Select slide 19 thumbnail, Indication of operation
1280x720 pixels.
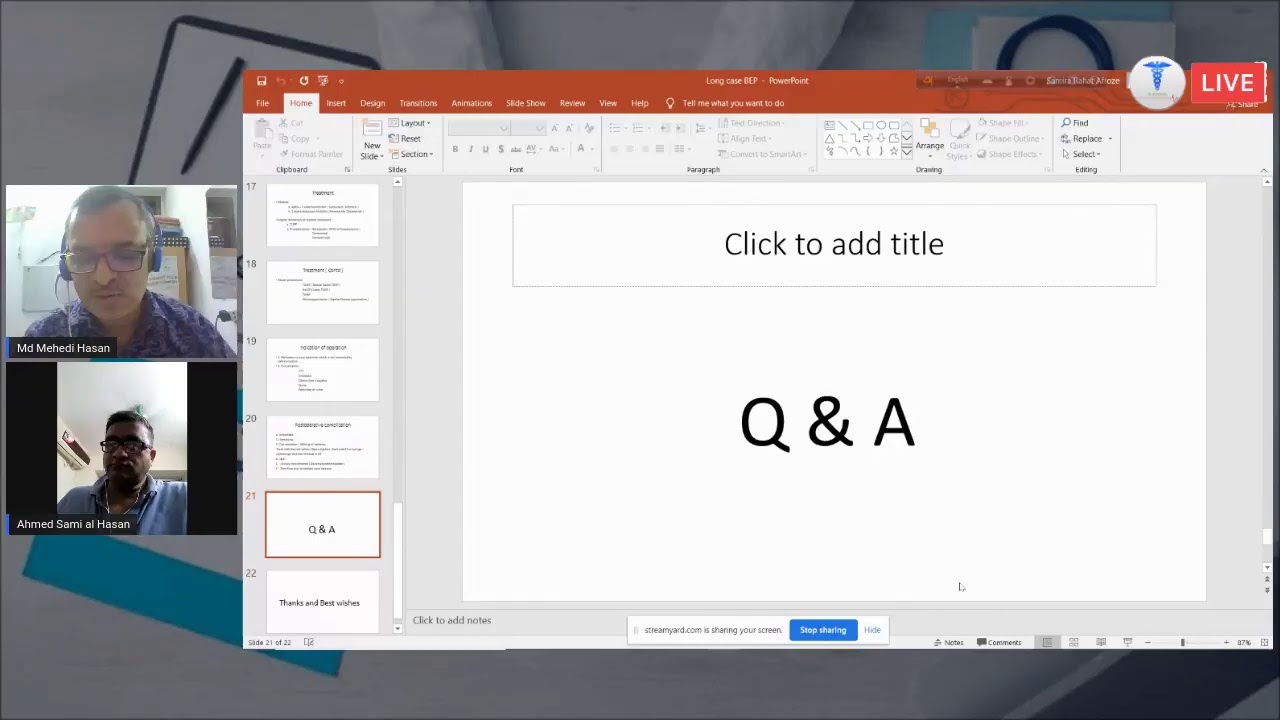coord(323,370)
